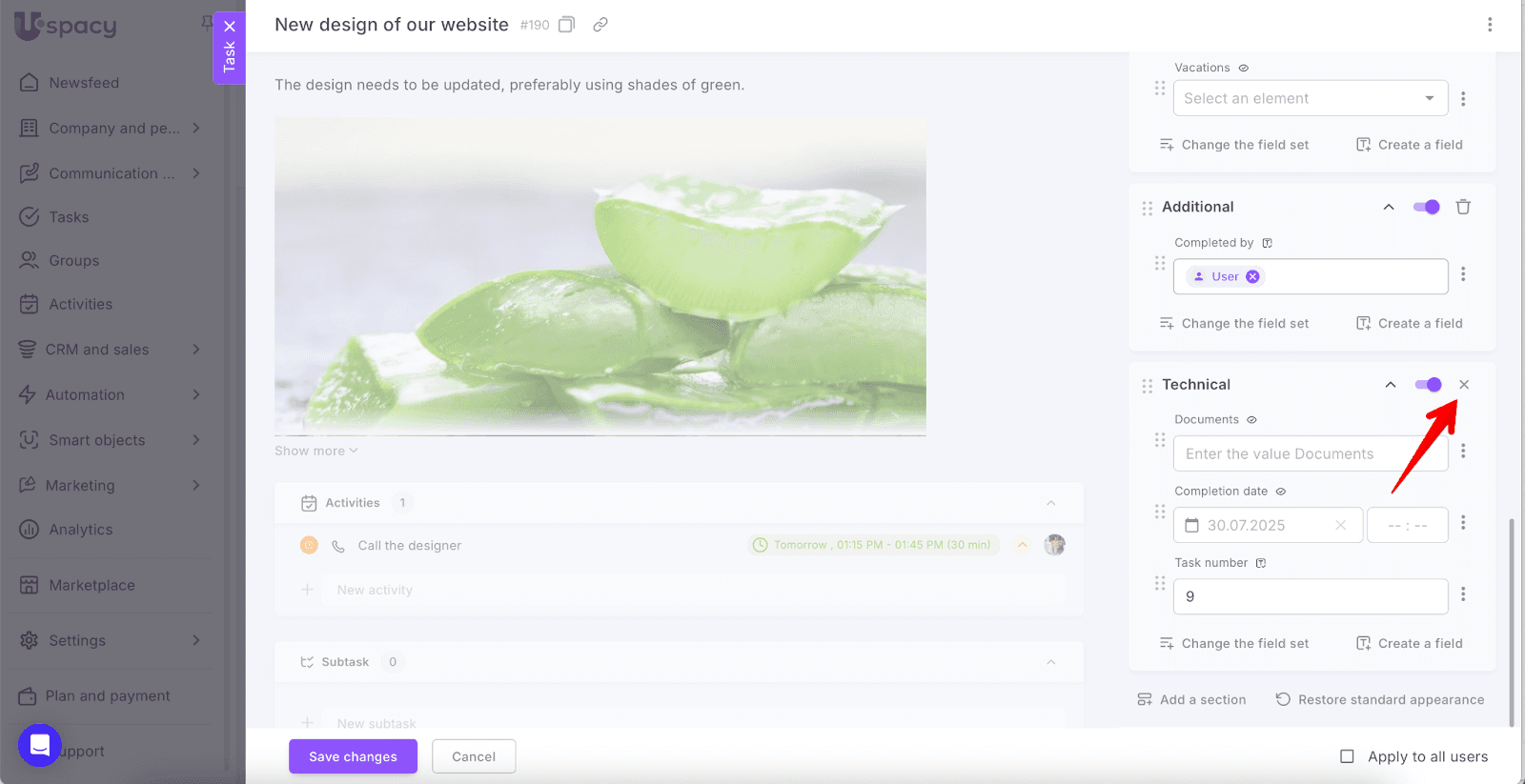The width and height of the screenshot is (1525, 784).
Task: Toggle the Additional section switch off
Action: pyautogui.click(x=1427, y=207)
